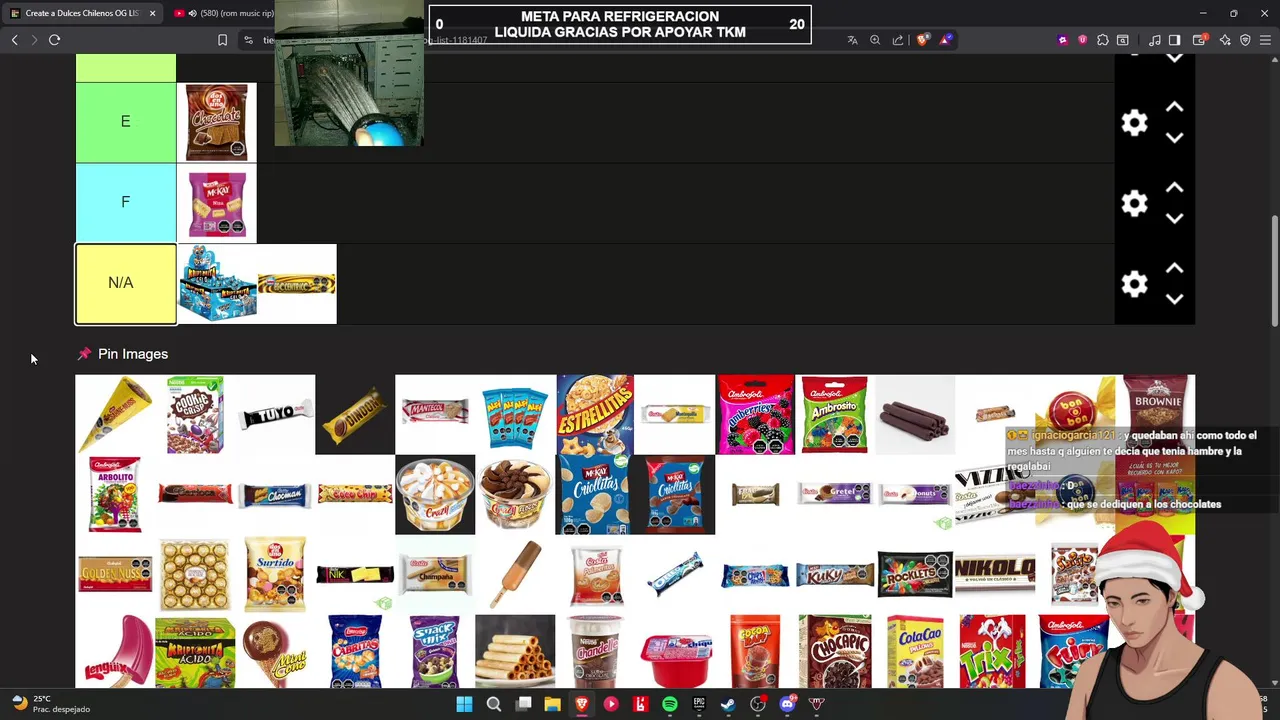Pick the Golden Nuss chocolate bar image

[x=115, y=574]
